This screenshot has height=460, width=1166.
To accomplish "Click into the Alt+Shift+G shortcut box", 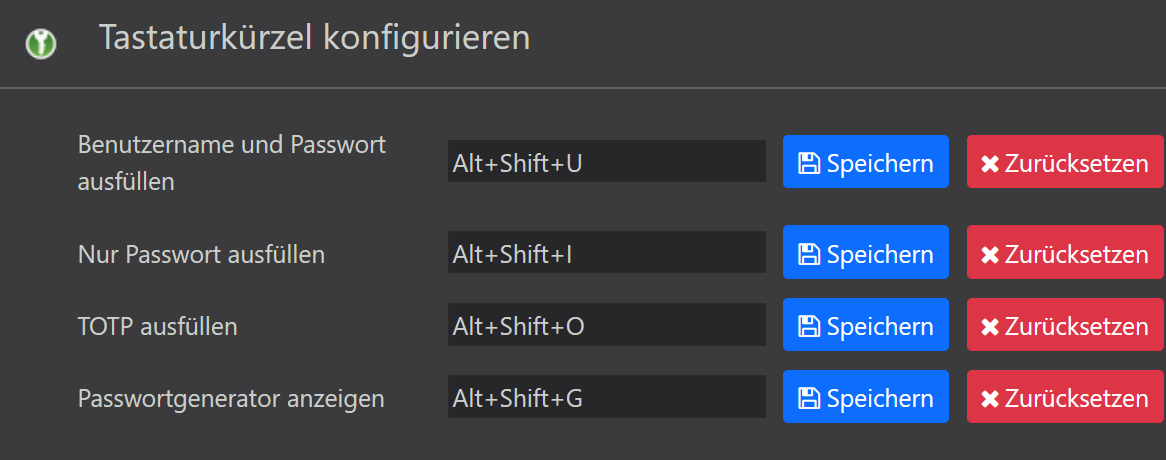I will 606,397.
